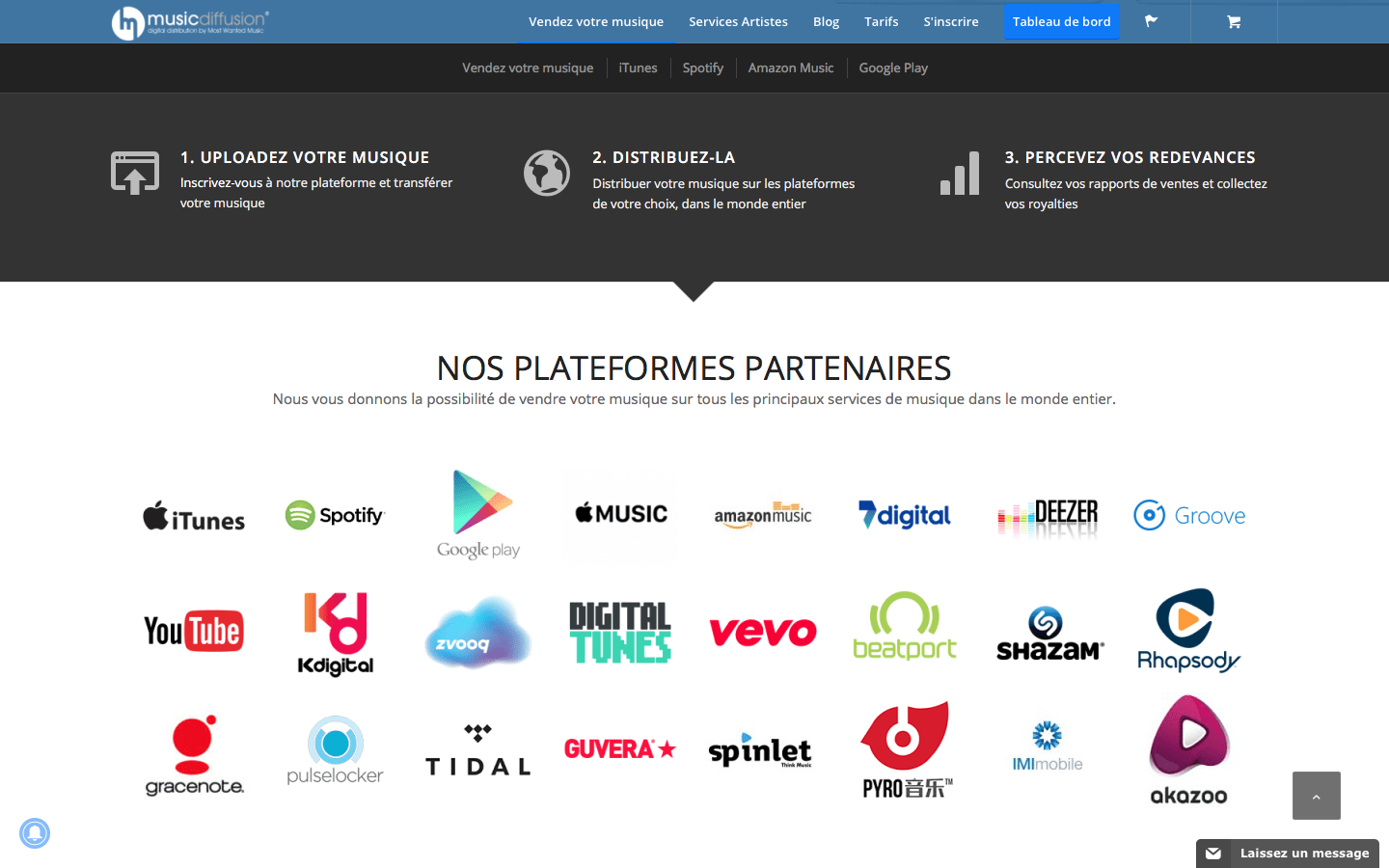1389x868 pixels.
Task: Click heading 2. Distribuez-la
Action: pos(664,157)
